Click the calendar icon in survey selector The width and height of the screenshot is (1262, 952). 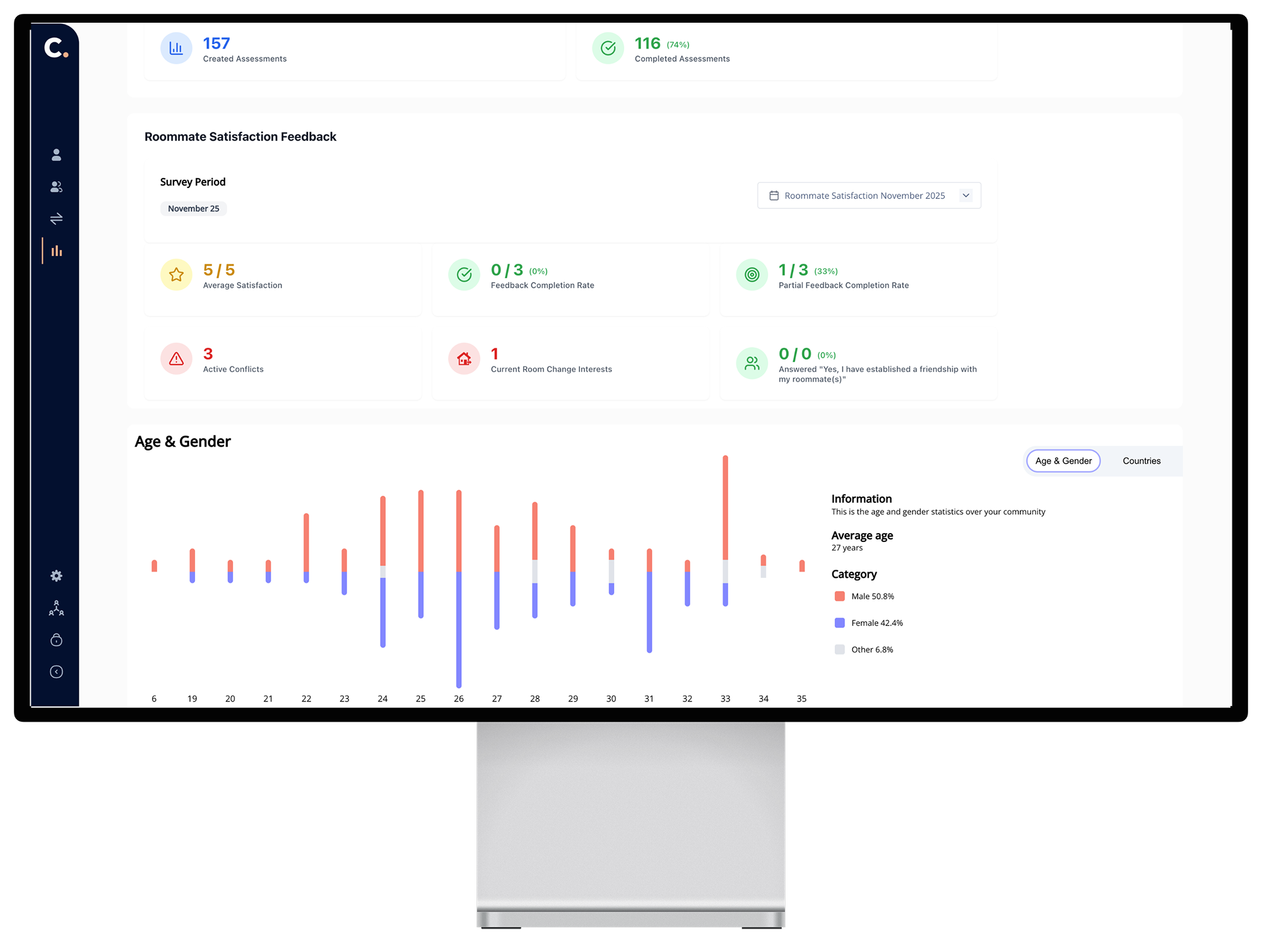(774, 196)
